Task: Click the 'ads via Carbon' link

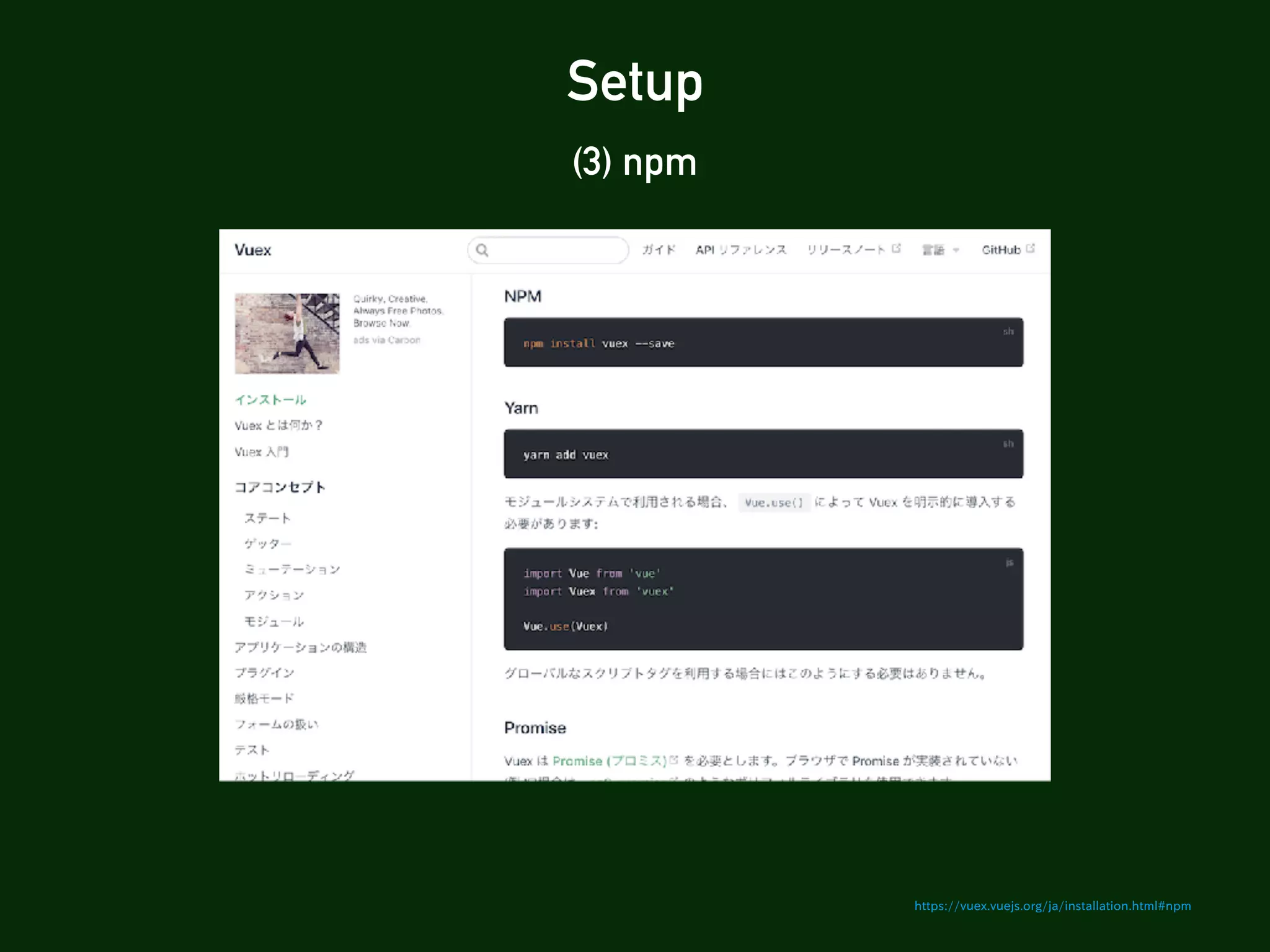Action: (387, 340)
